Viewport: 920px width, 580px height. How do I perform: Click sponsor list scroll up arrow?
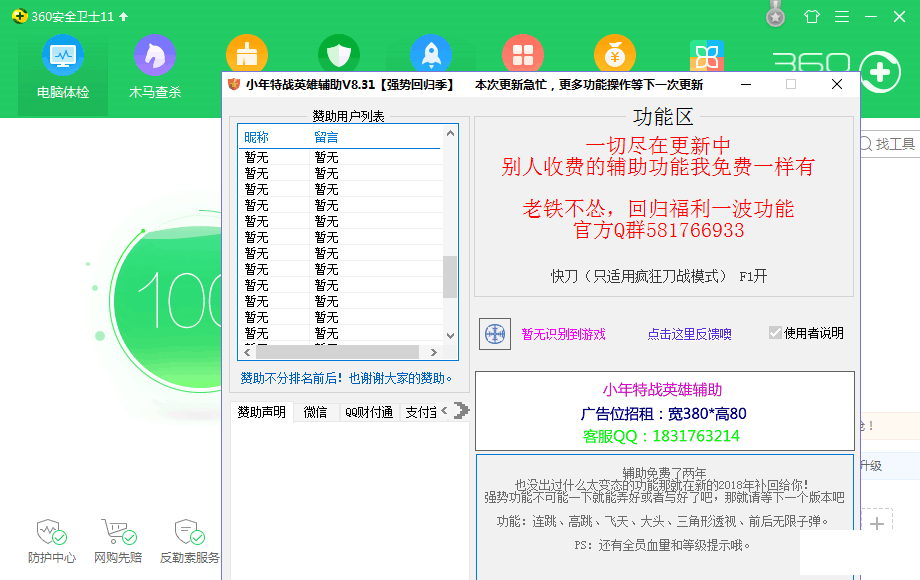click(450, 134)
